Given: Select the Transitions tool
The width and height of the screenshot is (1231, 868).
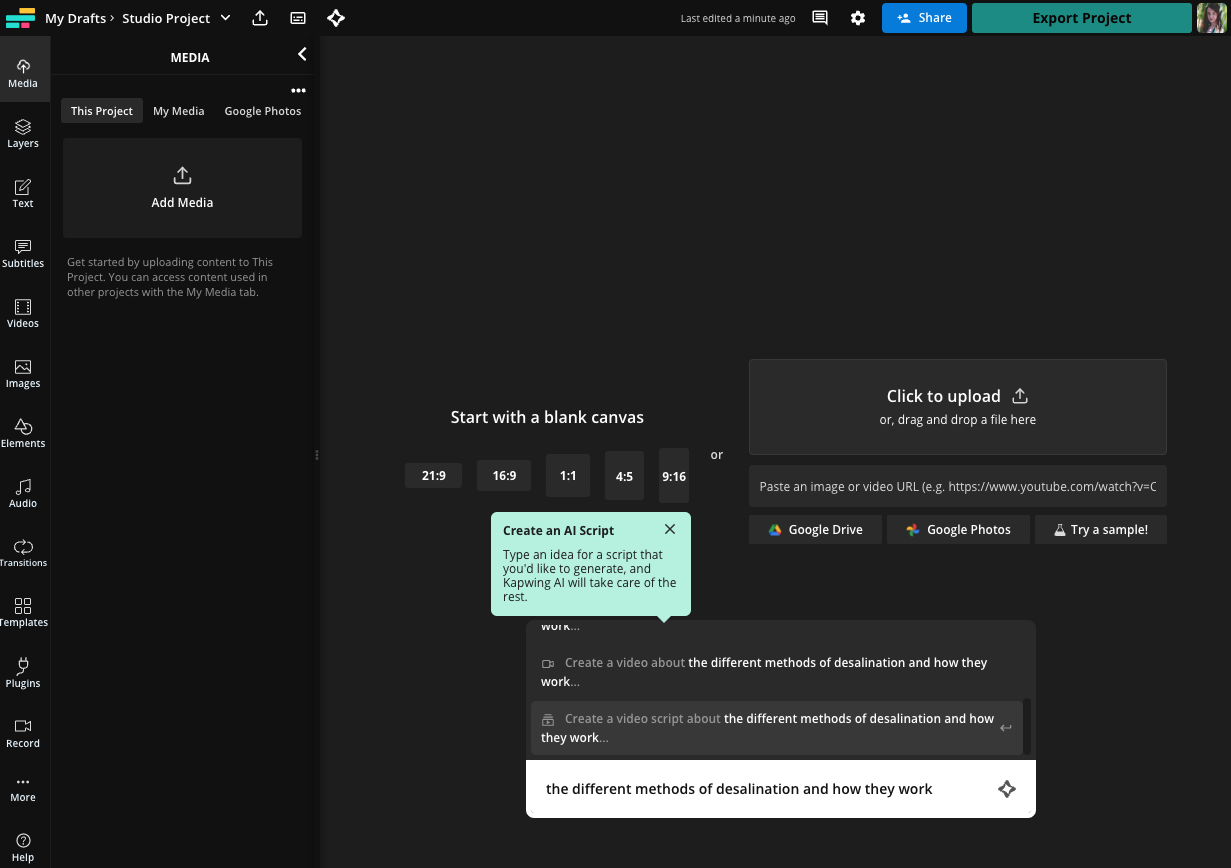Looking at the screenshot, I should pos(23,554).
